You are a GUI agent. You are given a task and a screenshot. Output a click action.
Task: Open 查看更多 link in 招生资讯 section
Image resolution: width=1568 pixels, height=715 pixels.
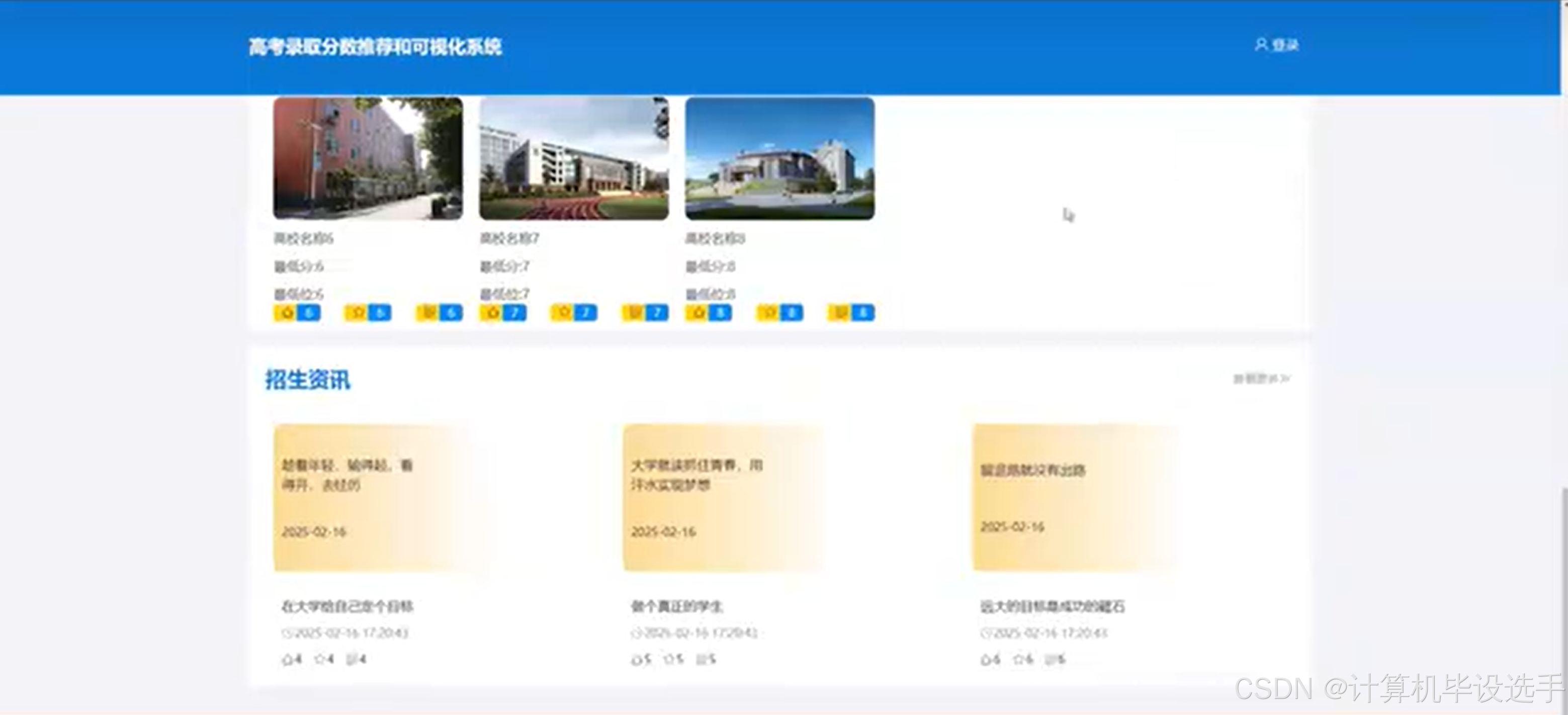[1262, 379]
